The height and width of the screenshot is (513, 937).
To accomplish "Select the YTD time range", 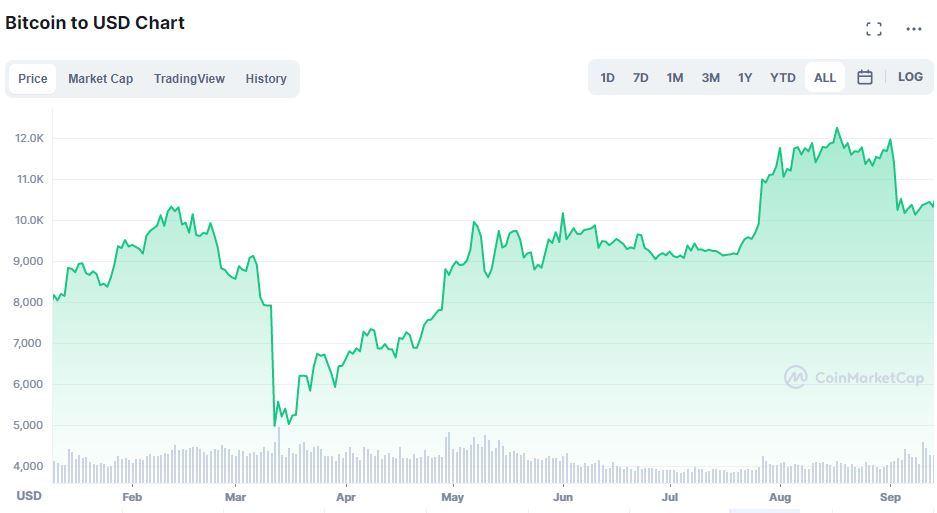I will click(x=783, y=78).
